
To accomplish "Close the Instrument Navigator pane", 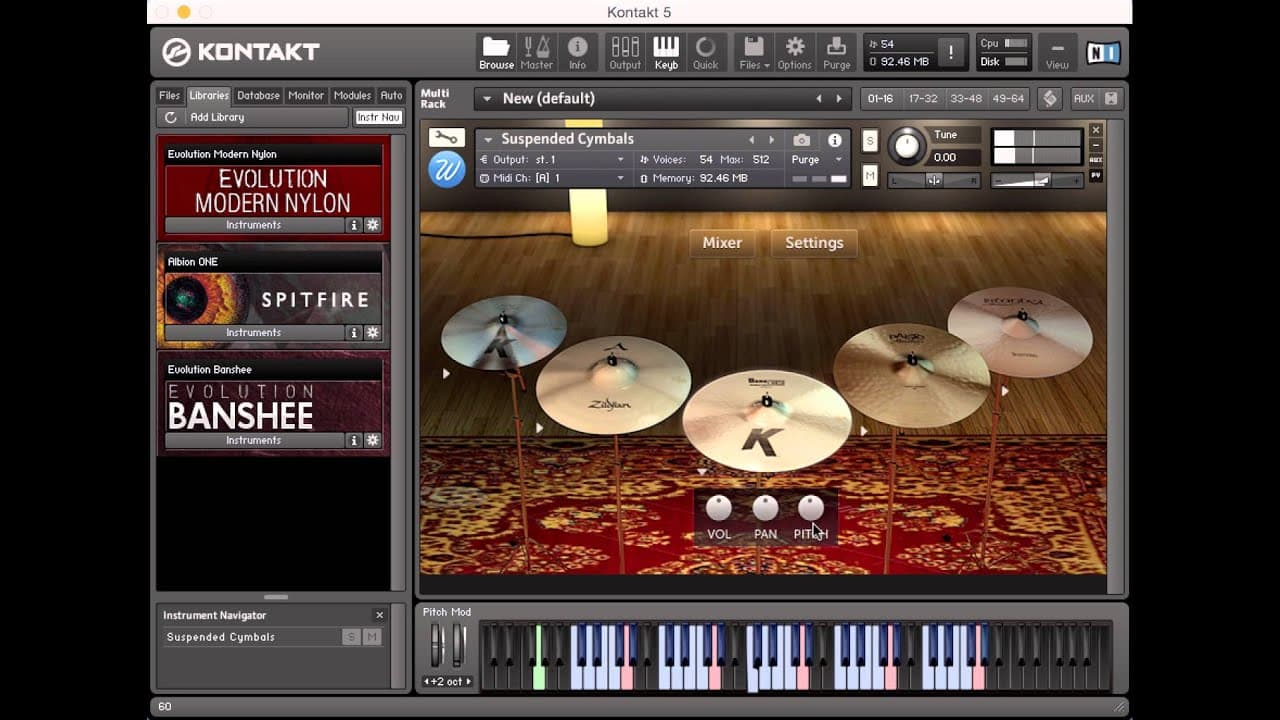I will click(x=379, y=615).
